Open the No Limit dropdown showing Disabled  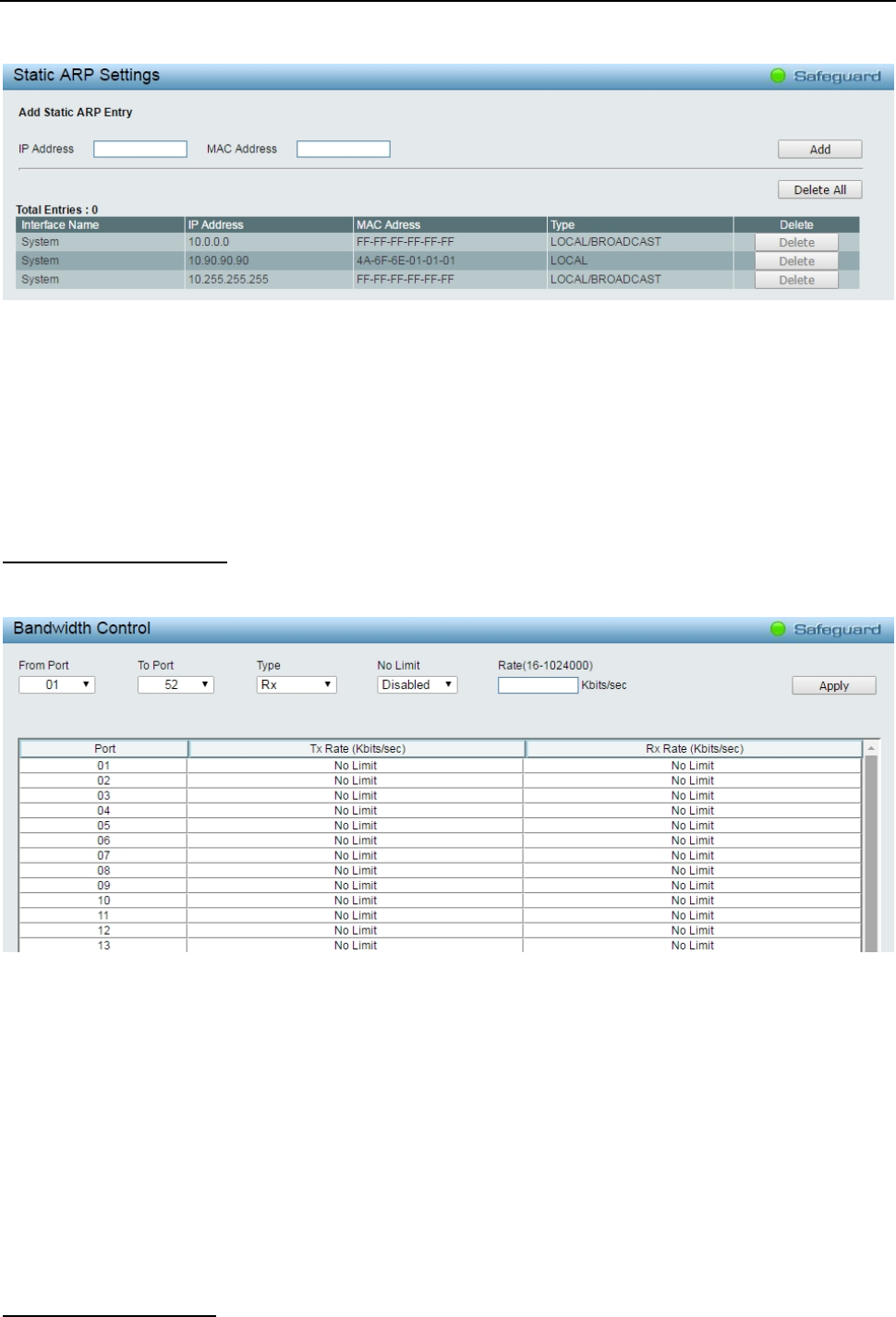(418, 684)
